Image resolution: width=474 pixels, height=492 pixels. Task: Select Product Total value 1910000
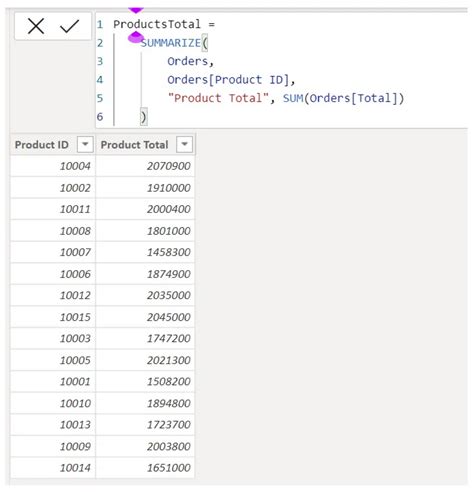(145, 187)
